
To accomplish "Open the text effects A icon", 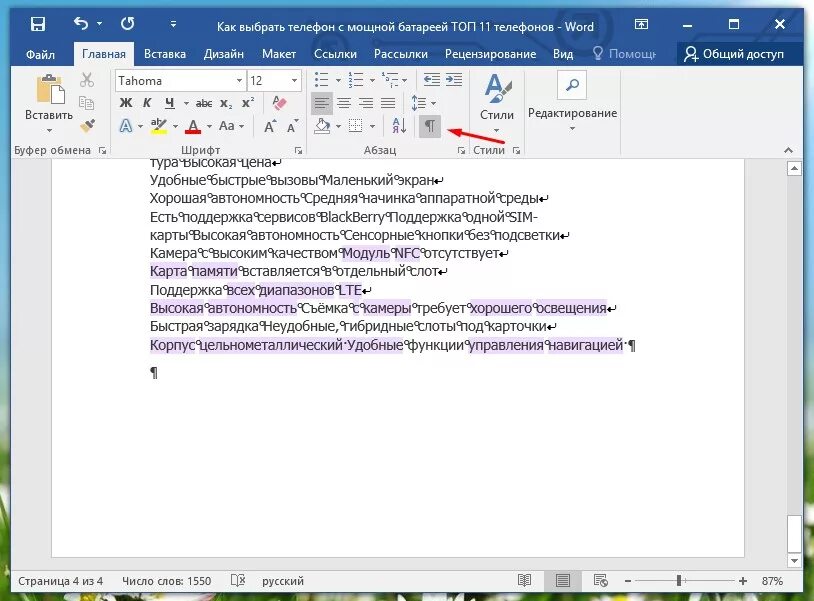I will 126,126.
